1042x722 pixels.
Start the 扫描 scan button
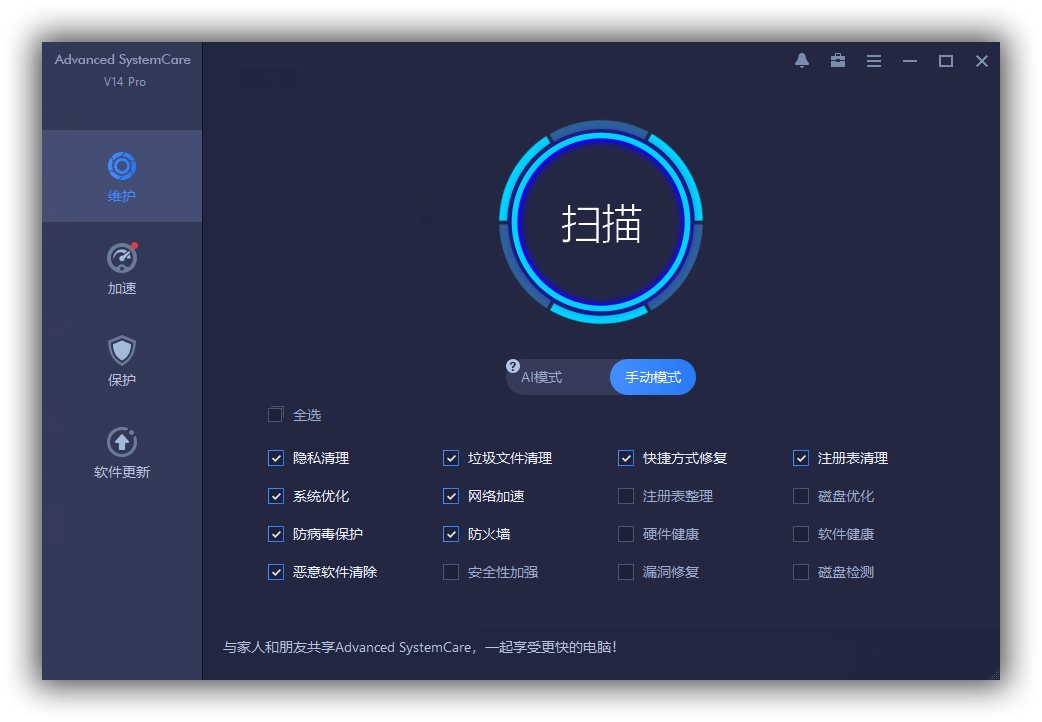(601, 222)
